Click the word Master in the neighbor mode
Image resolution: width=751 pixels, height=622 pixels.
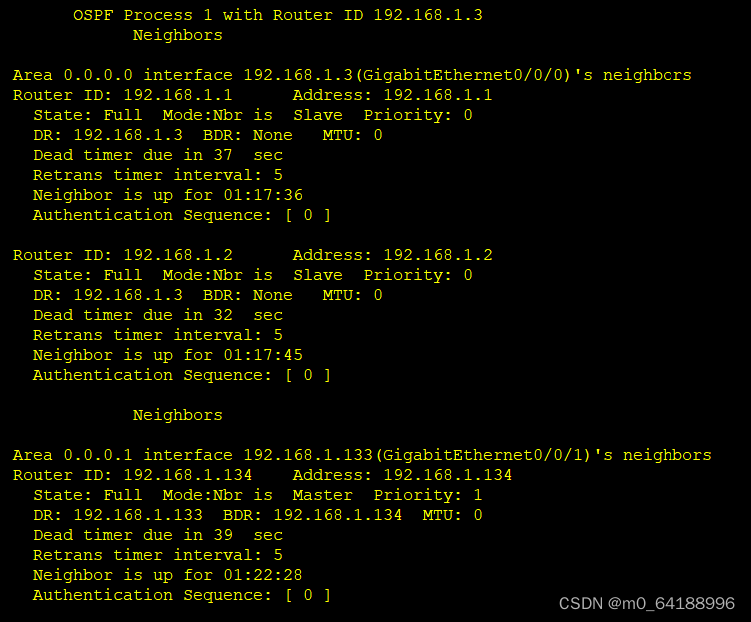(322, 495)
